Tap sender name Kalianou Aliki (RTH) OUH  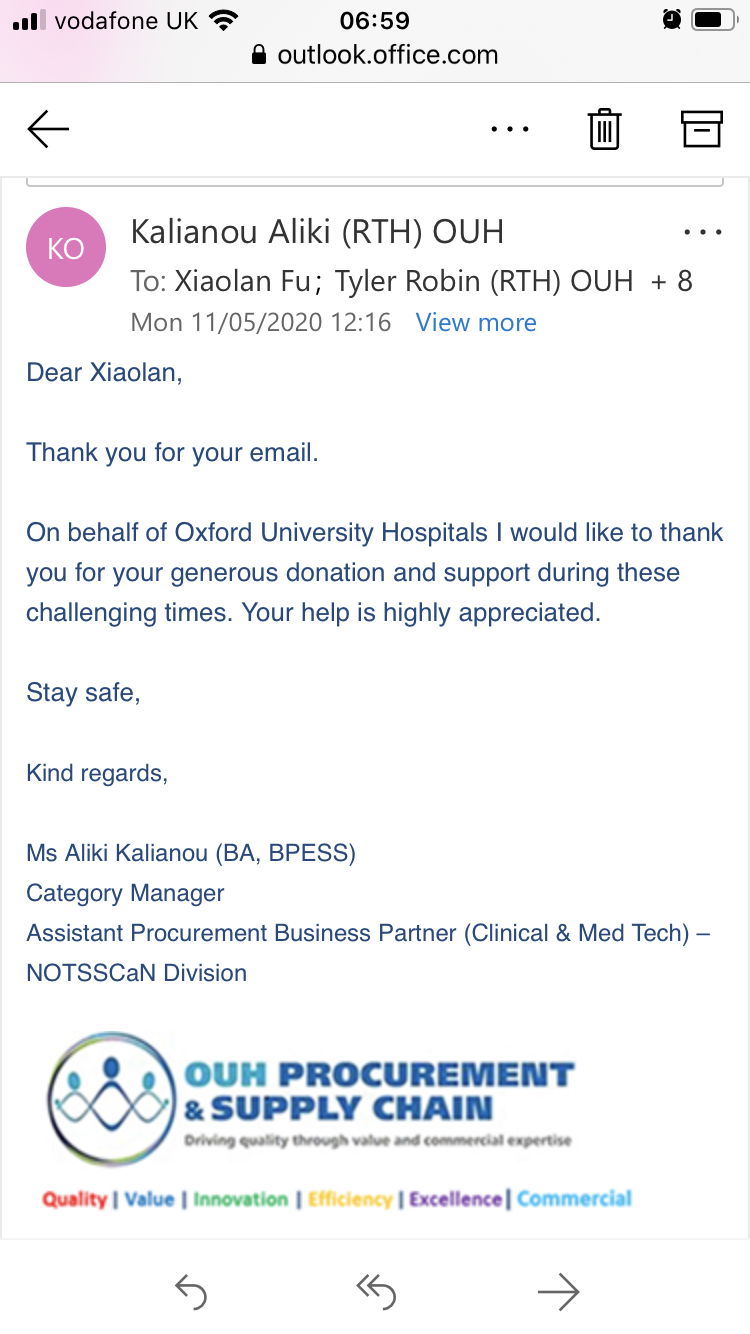(317, 232)
